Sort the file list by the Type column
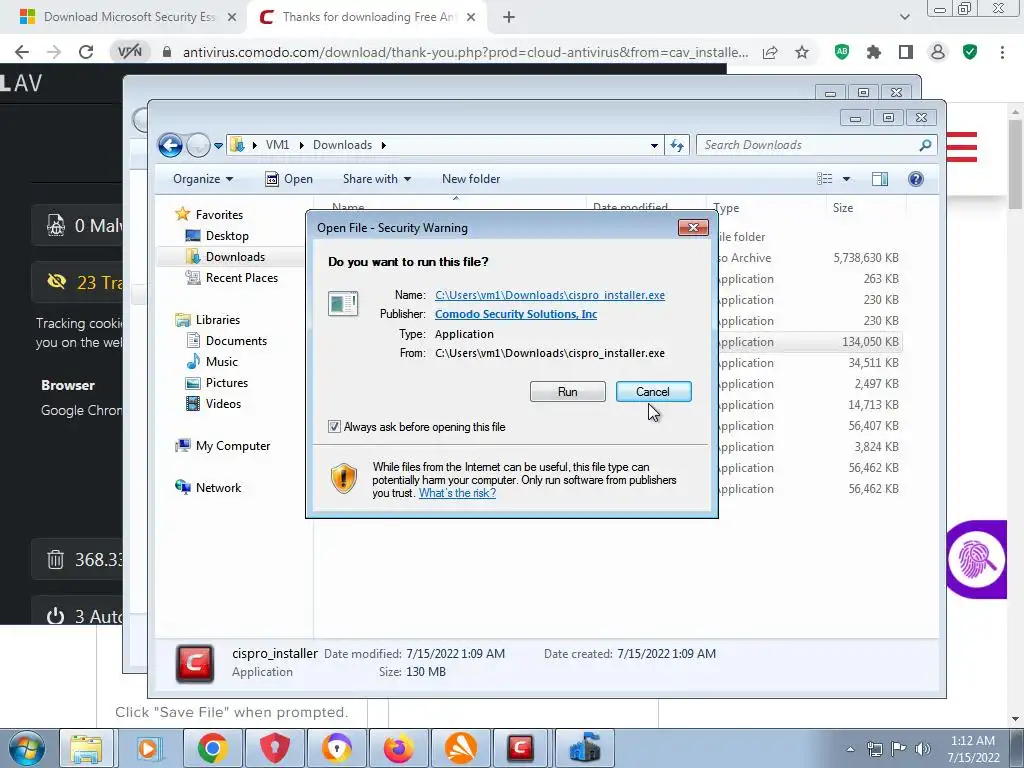 (726, 208)
